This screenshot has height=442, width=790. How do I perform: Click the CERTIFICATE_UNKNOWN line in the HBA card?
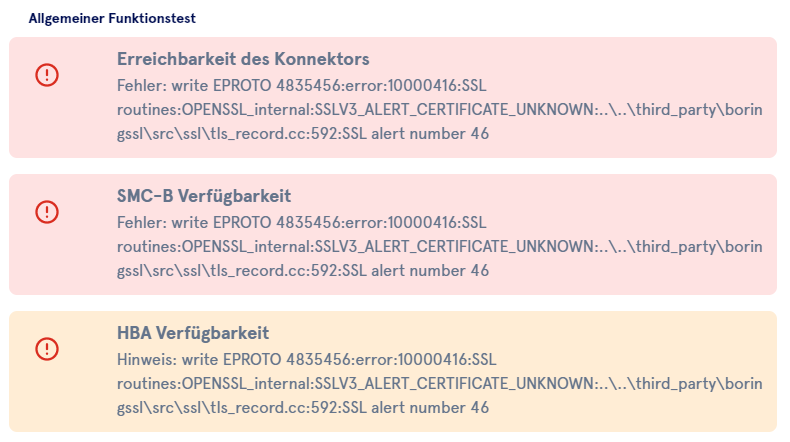440,382
